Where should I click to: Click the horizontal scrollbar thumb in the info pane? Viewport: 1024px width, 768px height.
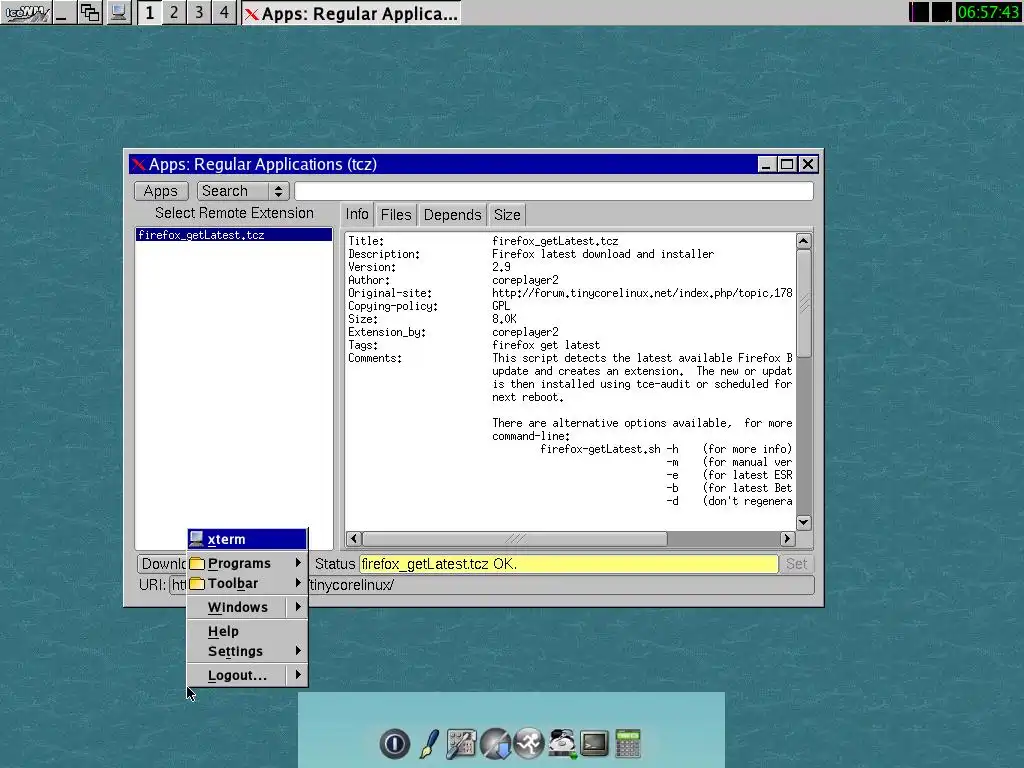(515, 539)
